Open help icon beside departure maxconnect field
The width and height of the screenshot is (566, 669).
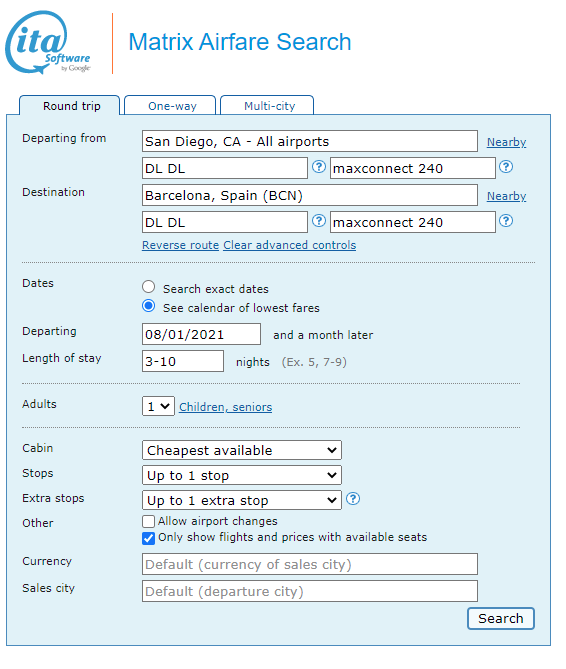click(x=506, y=167)
